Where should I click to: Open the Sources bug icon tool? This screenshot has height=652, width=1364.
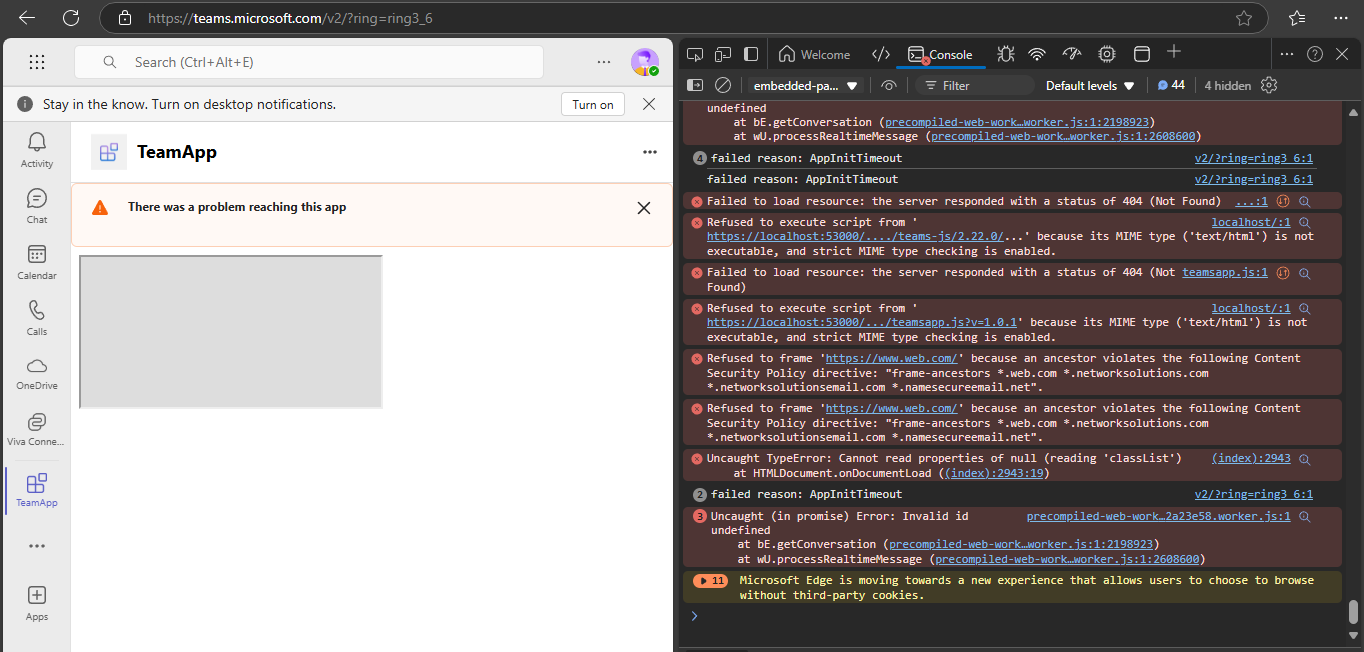(x=1005, y=54)
